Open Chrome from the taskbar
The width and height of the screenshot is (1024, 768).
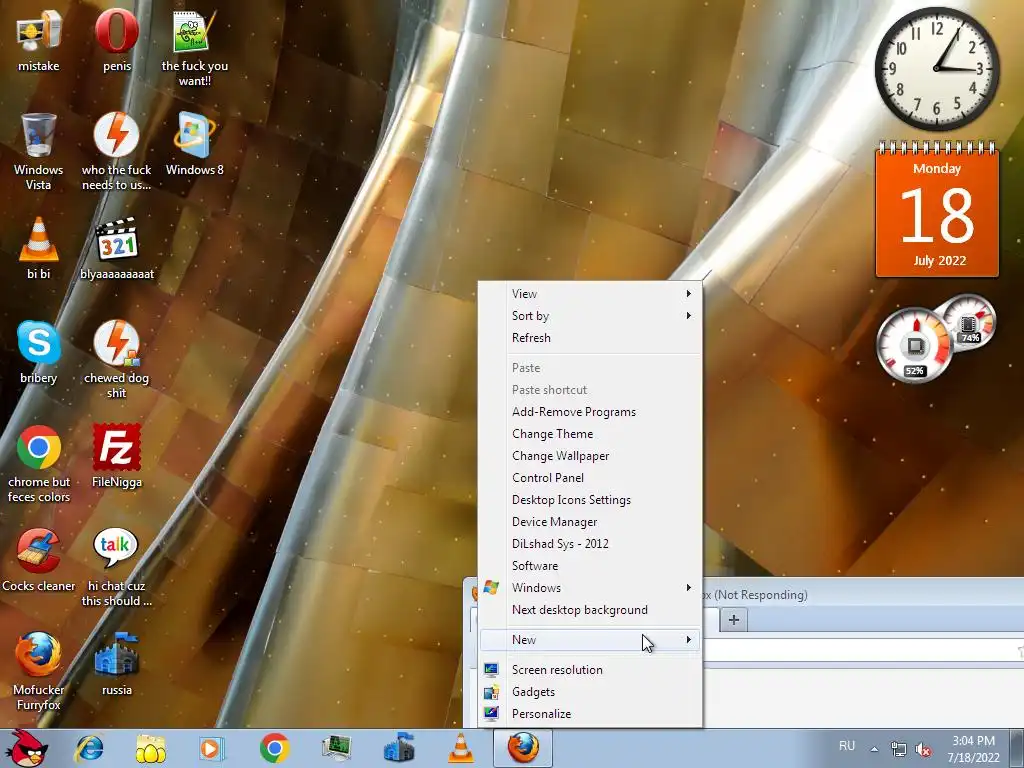pos(274,748)
